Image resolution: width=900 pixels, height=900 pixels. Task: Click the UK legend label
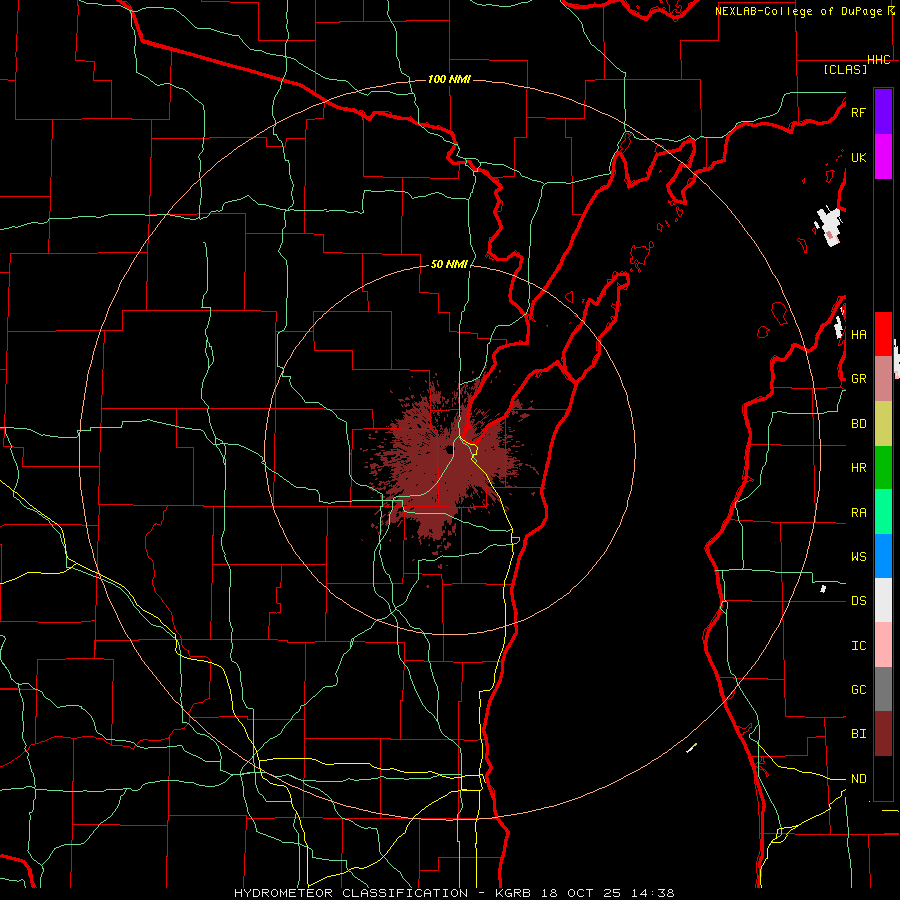tap(858, 157)
